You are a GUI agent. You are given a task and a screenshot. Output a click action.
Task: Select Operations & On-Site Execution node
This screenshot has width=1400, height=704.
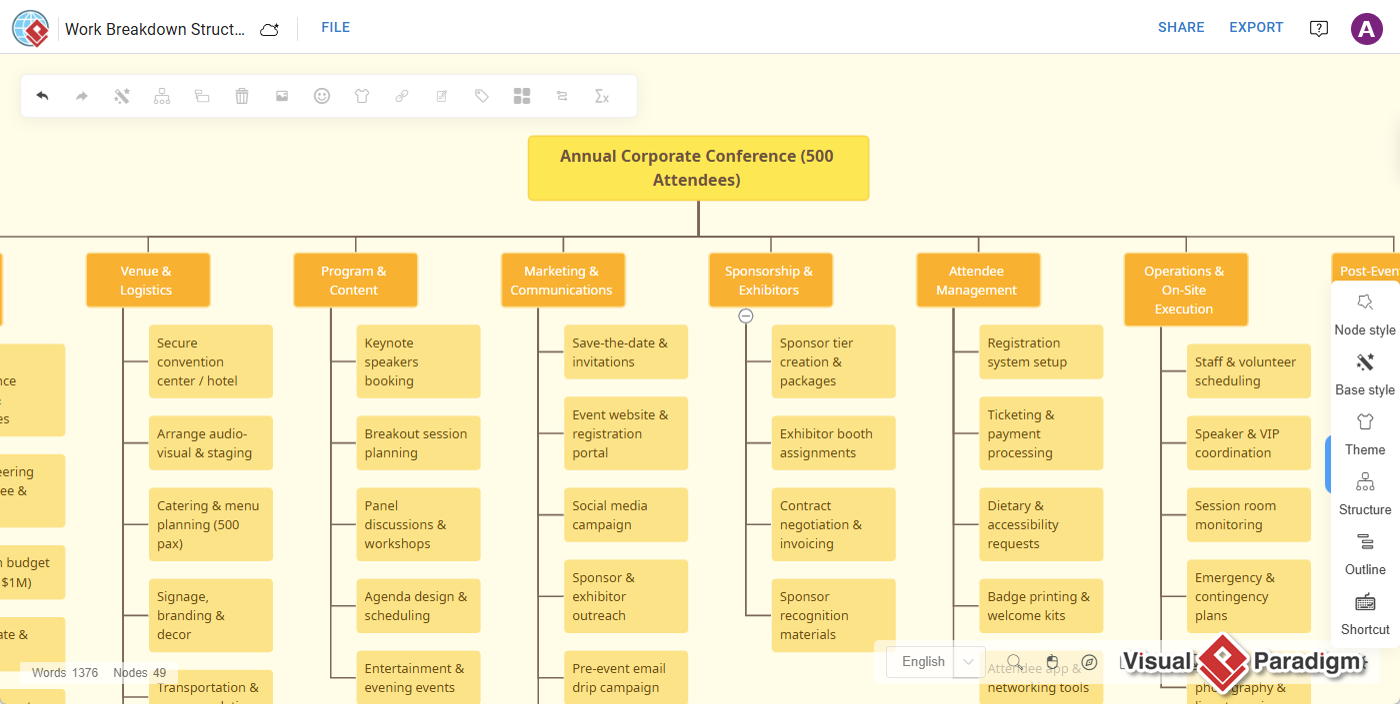point(1186,289)
